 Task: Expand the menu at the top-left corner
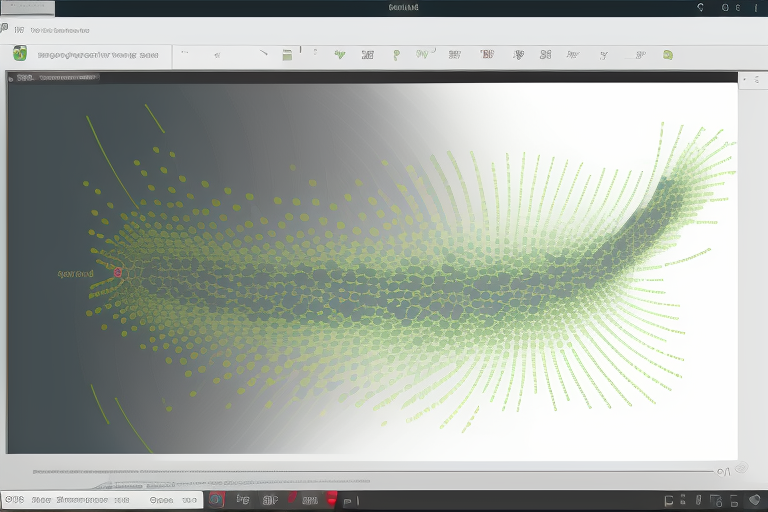pos(5,28)
